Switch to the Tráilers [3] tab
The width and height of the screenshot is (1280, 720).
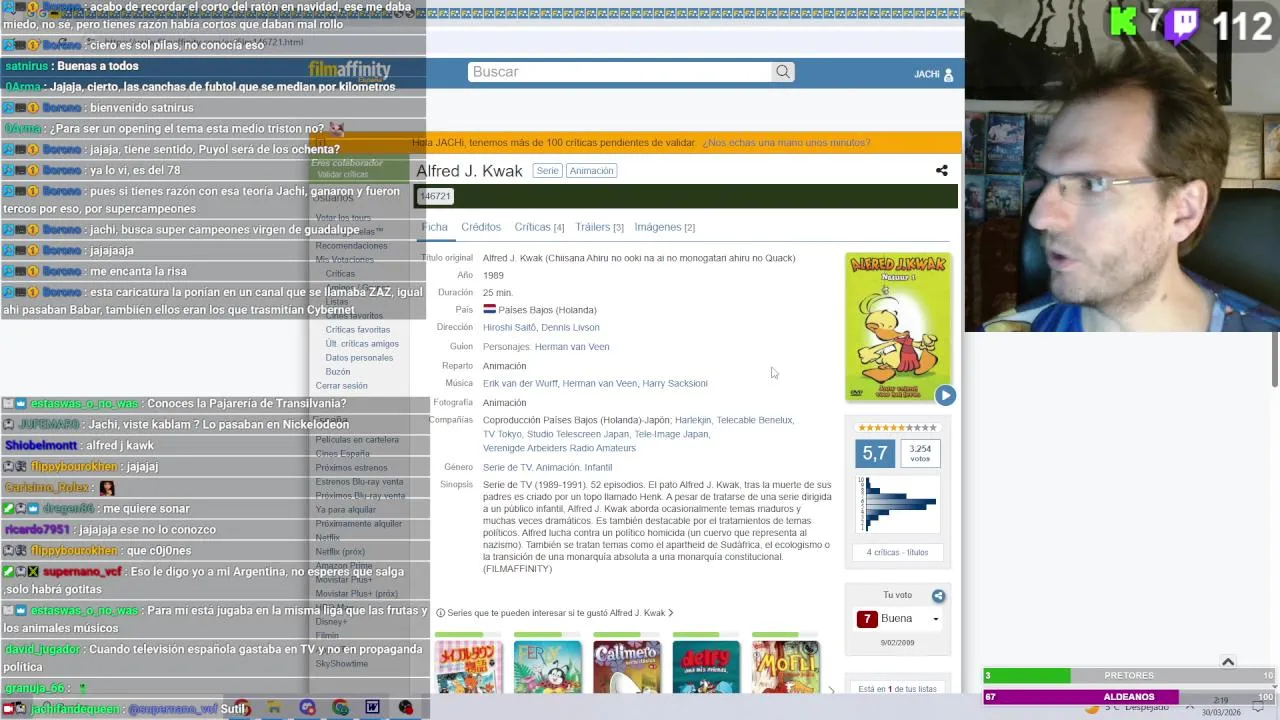(599, 227)
